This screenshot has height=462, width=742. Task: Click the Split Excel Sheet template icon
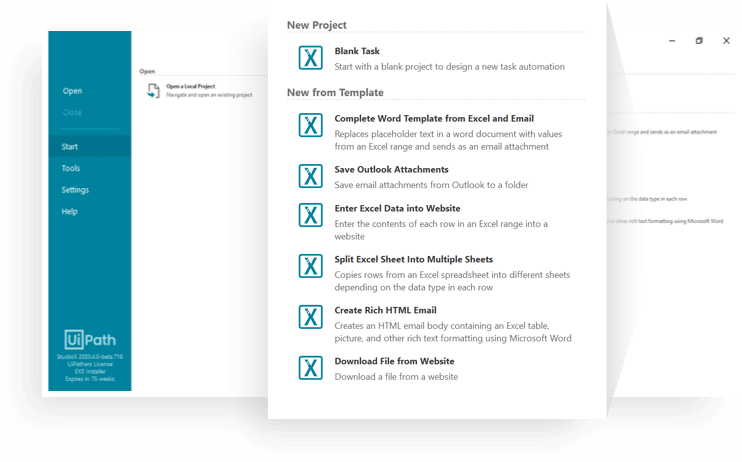pyautogui.click(x=310, y=266)
